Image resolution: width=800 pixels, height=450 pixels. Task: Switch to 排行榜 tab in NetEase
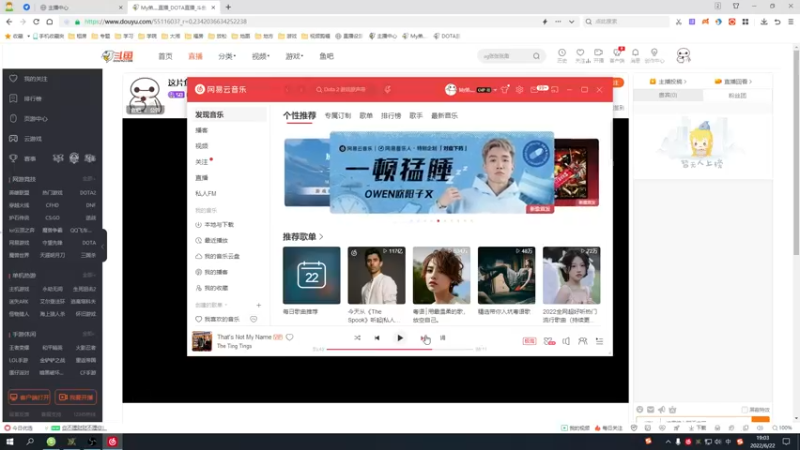click(391, 116)
